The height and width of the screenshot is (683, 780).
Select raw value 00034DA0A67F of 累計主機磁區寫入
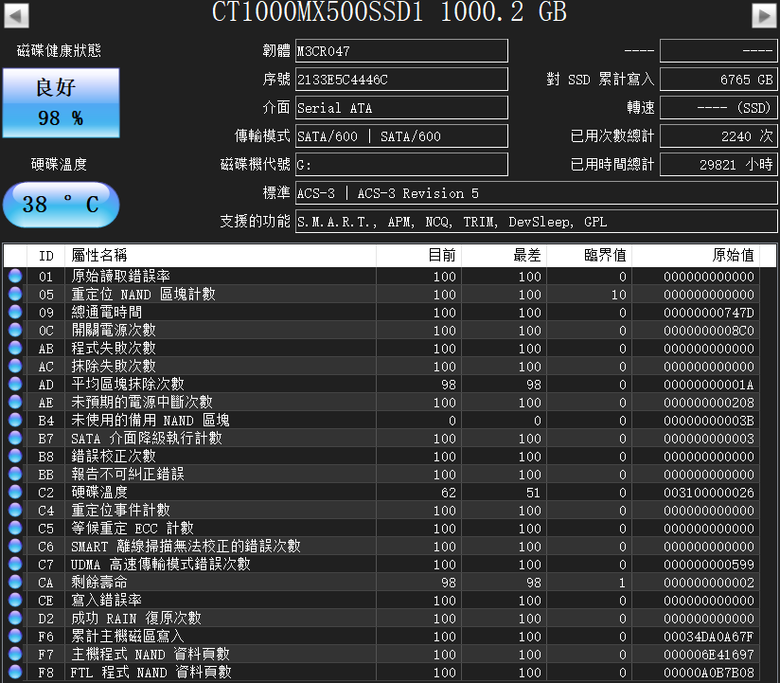tap(709, 637)
